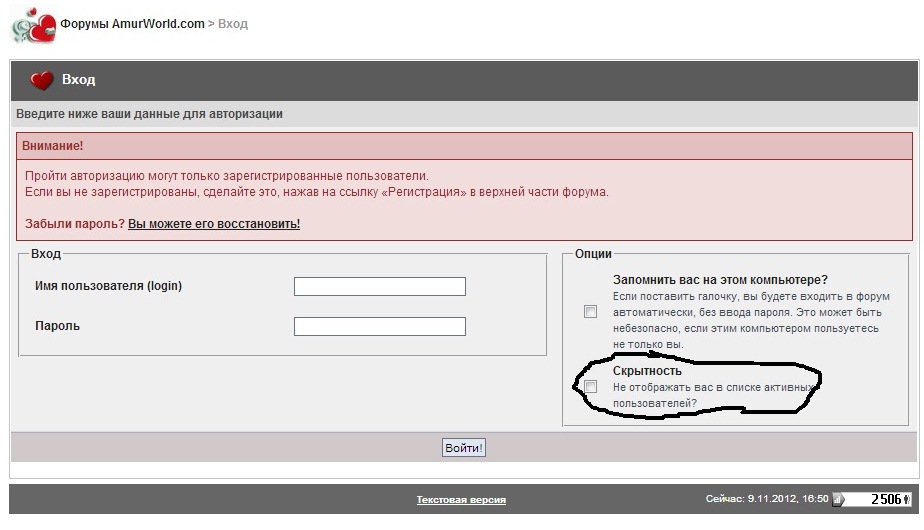Click the Опции group legend
Image resolution: width=924 pixels, height=530 pixels.
coord(593,255)
